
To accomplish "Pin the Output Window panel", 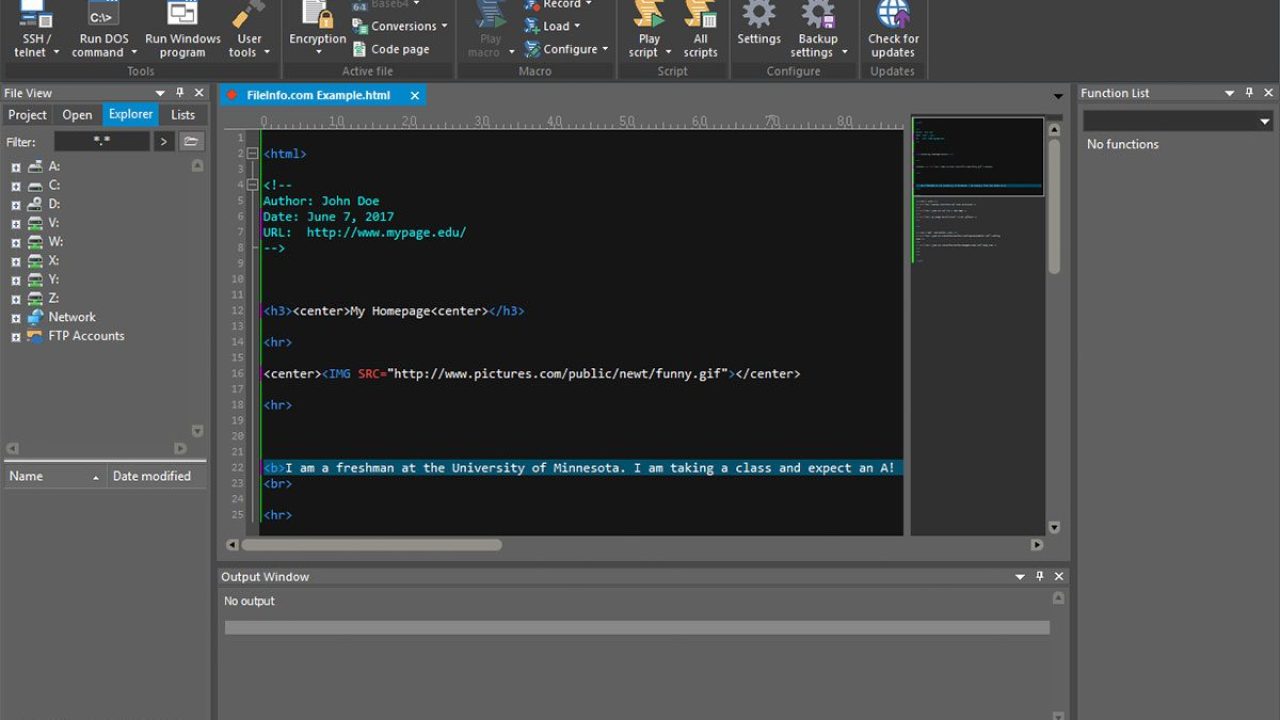I will pyautogui.click(x=1039, y=577).
